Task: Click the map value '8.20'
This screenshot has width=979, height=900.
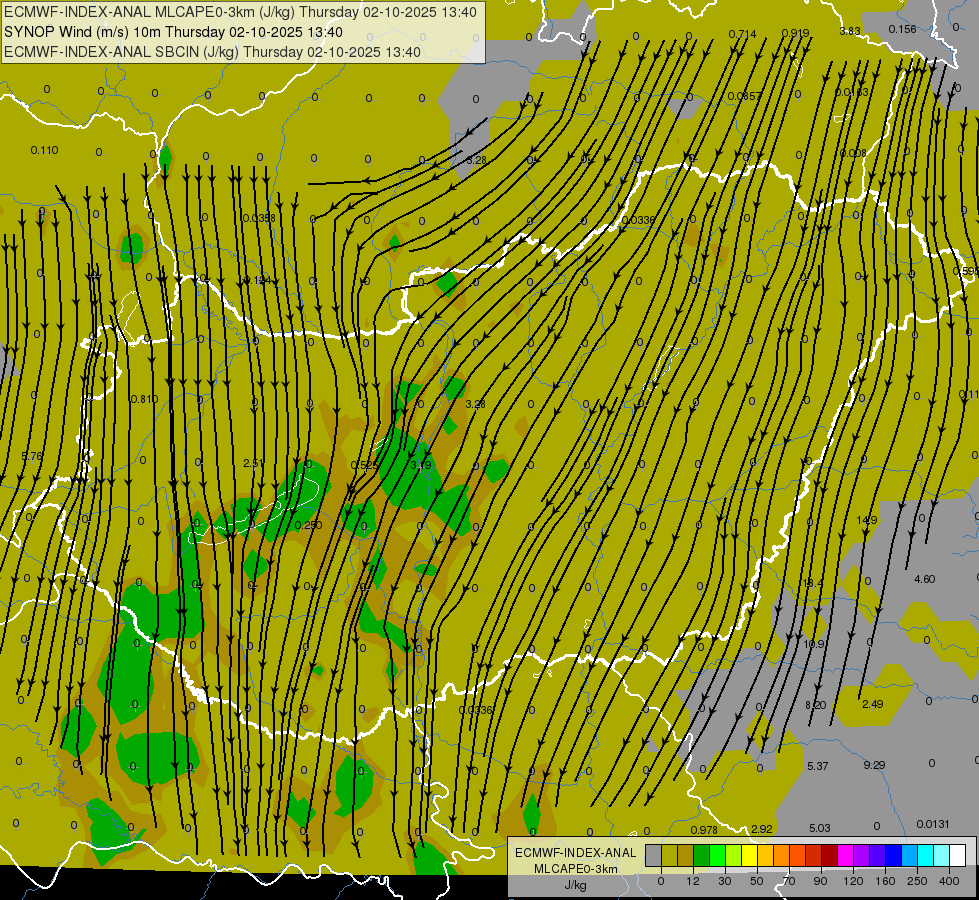Action: (x=815, y=705)
